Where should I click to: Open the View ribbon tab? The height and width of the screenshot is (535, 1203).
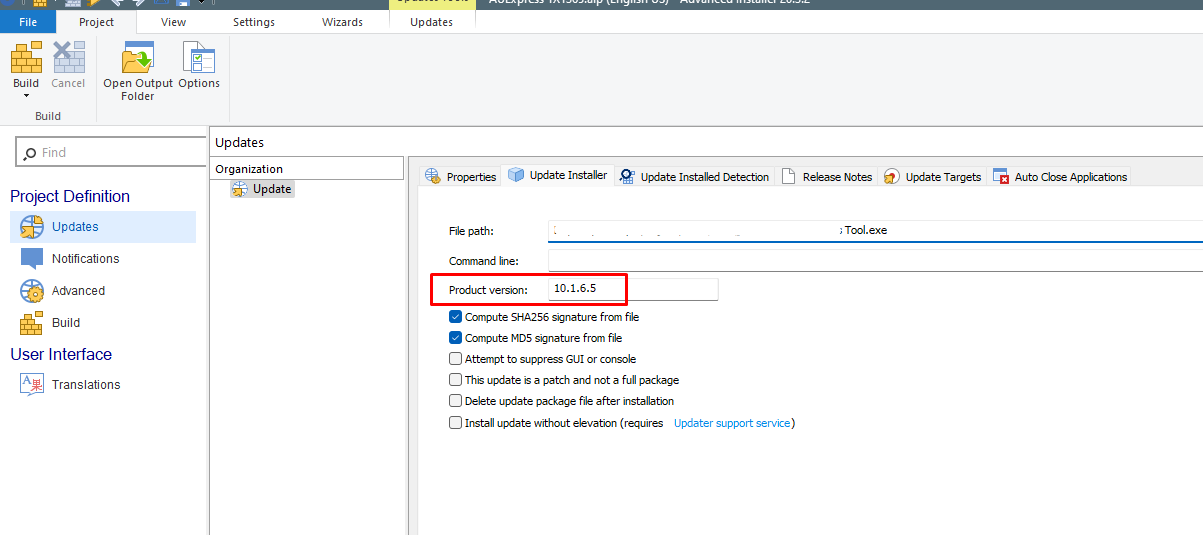click(x=173, y=22)
